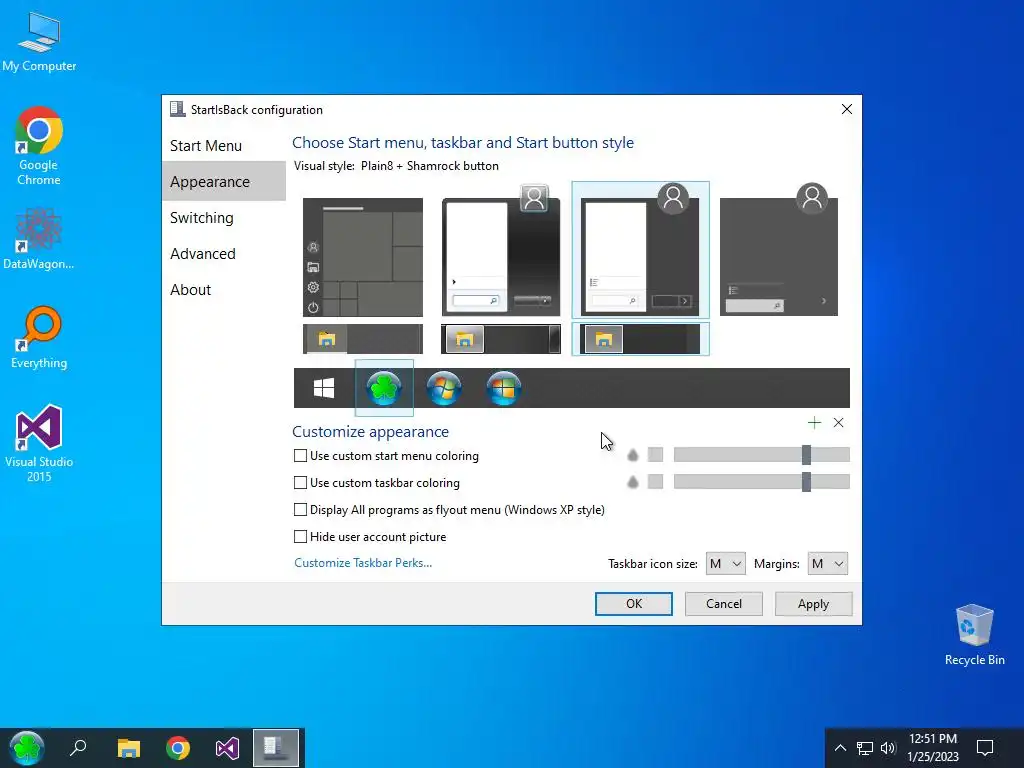Switch to Switching section
Image resolution: width=1024 pixels, height=768 pixels.
(x=223, y=217)
